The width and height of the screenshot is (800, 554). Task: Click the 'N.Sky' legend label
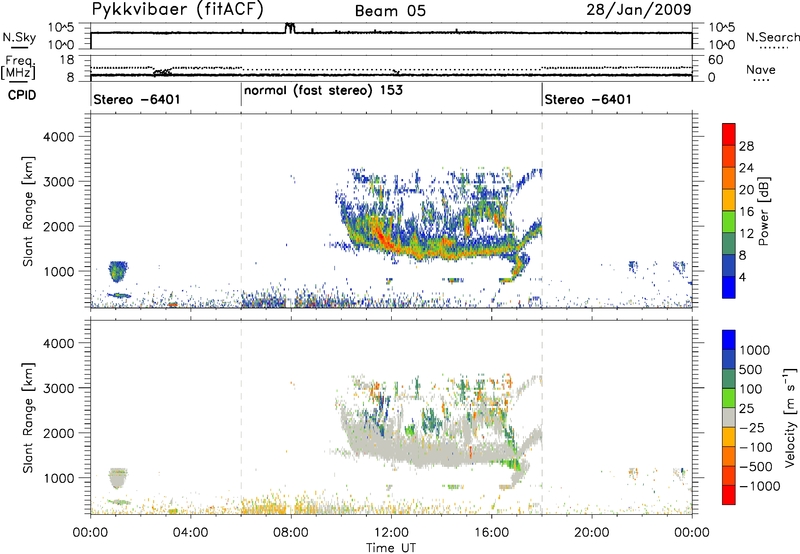pyautogui.click(x=19, y=37)
